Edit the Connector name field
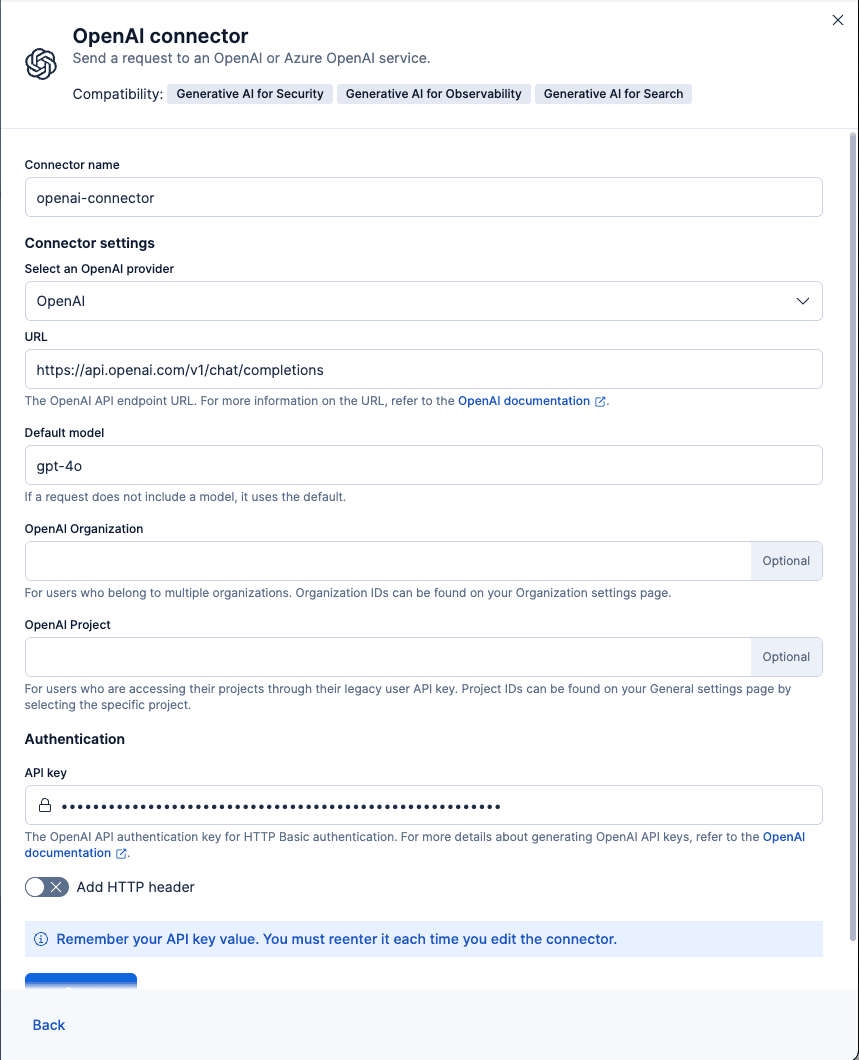This screenshot has width=859, height=1060. click(x=423, y=197)
